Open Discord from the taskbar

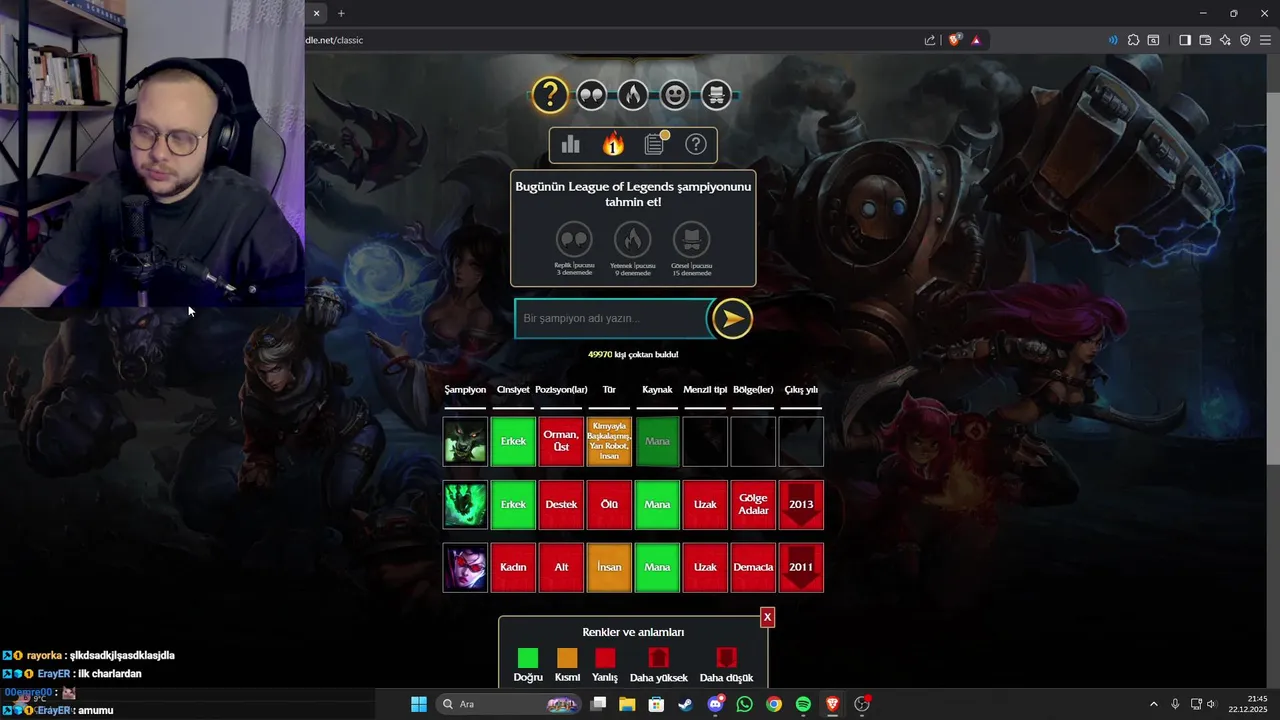pos(715,704)
